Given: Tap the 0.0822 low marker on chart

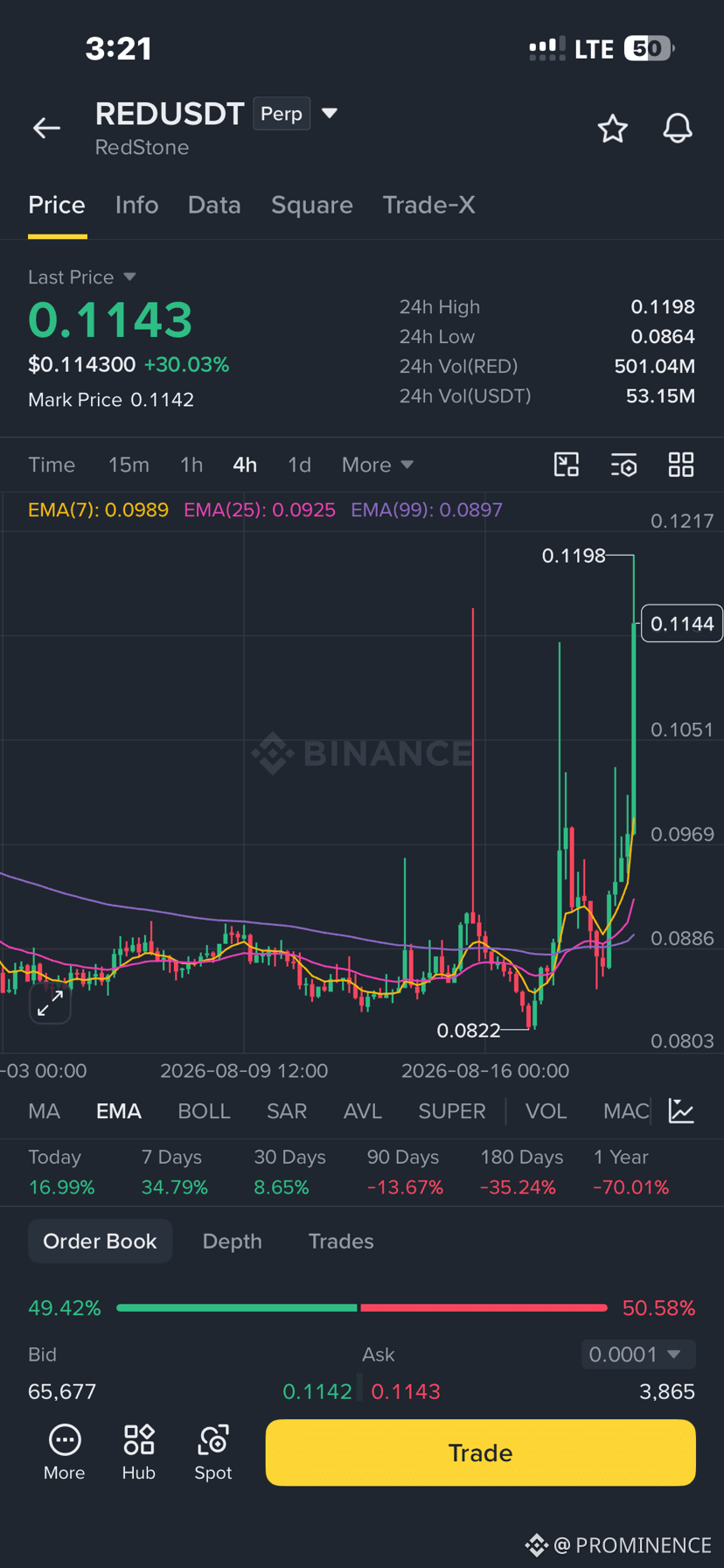Looking at the screenshot, I should coord(469,1031).
